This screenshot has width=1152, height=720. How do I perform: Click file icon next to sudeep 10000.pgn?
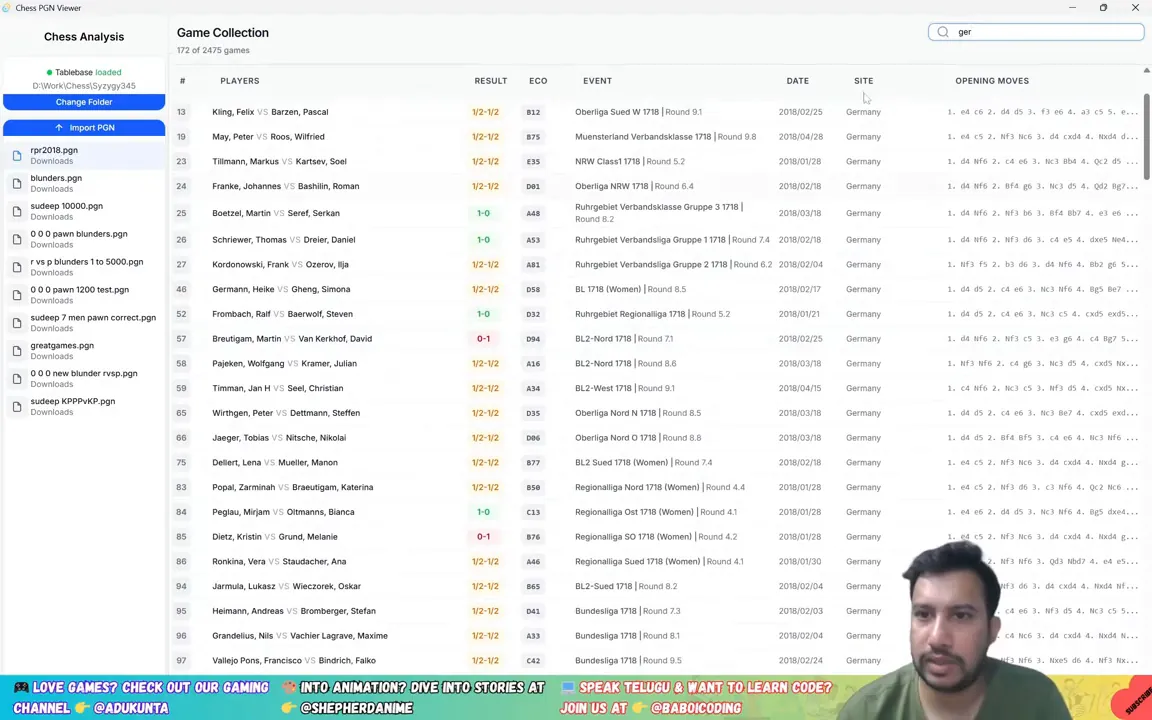tap(17, 211)
